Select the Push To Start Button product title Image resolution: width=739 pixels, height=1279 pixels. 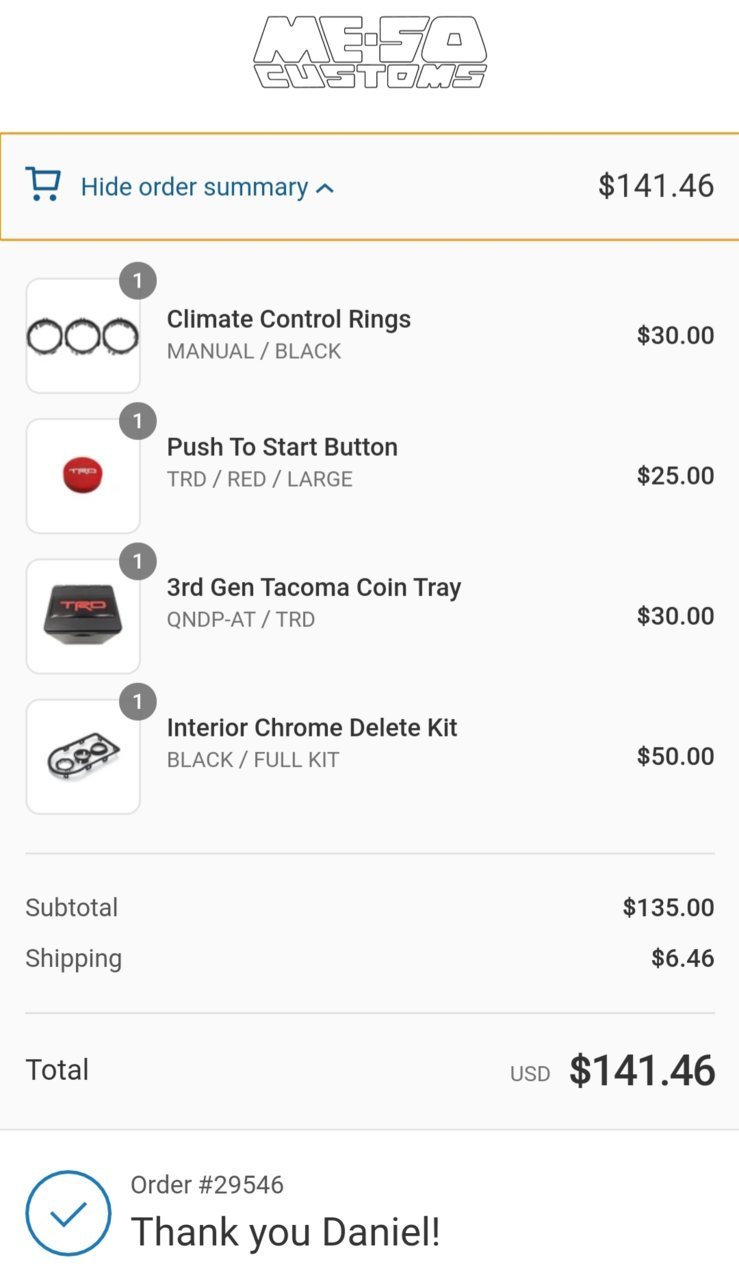click(282, 447)
